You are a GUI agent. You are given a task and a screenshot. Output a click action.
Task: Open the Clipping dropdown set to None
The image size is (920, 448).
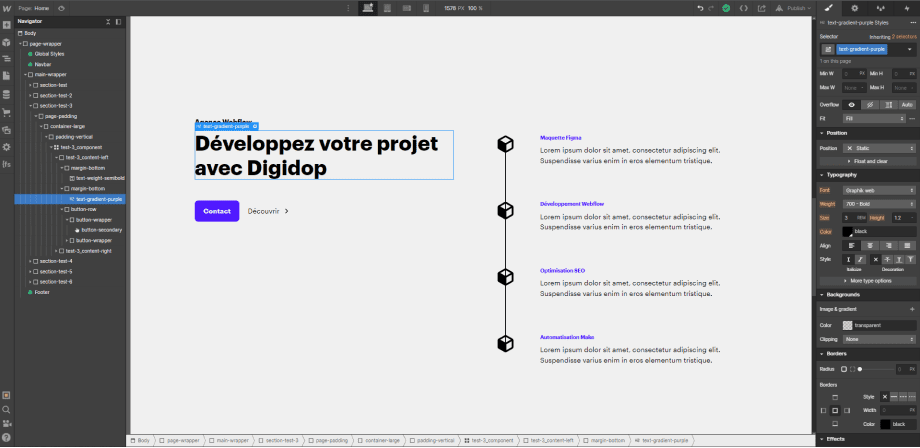click(x=879, y=340)
